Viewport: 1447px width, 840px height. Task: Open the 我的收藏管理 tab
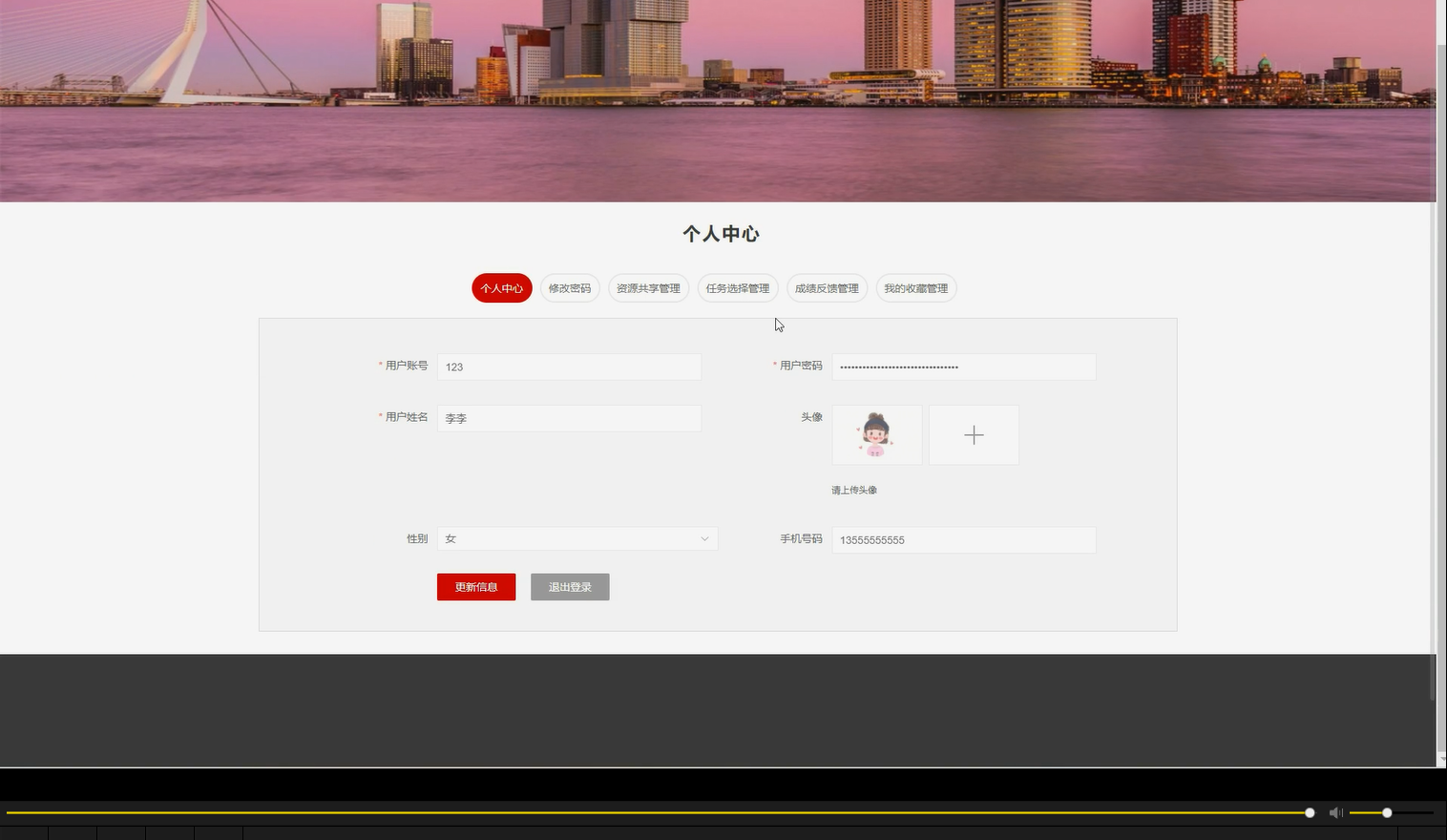pos(914,287)
